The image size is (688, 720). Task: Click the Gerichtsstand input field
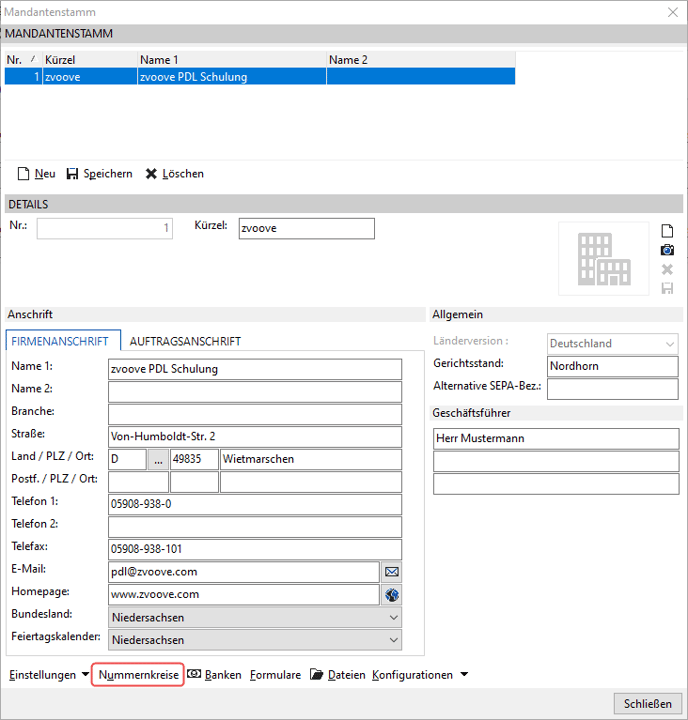click(x=612, y=366)
